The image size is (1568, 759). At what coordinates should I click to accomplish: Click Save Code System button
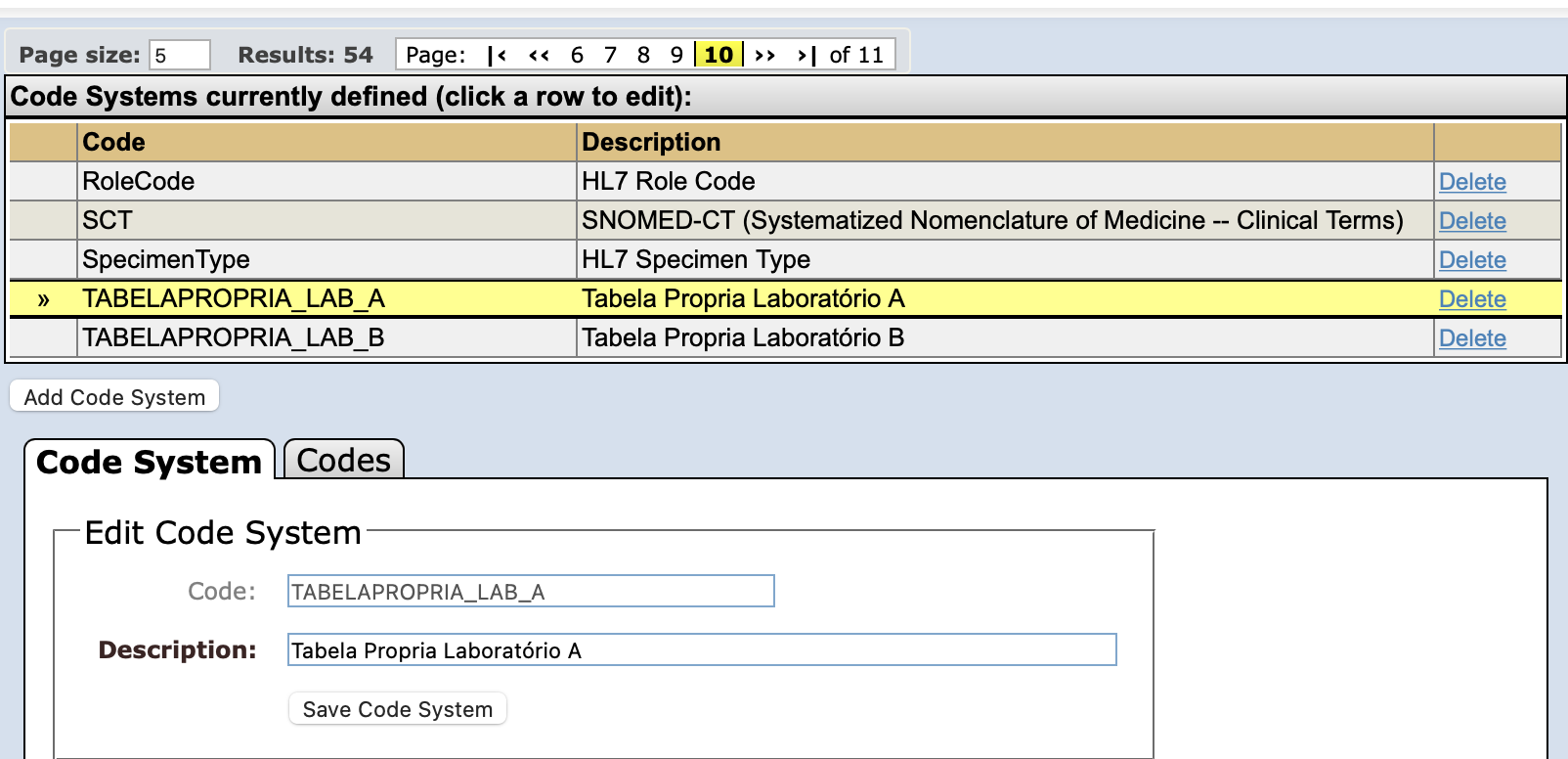click(398, 709)
